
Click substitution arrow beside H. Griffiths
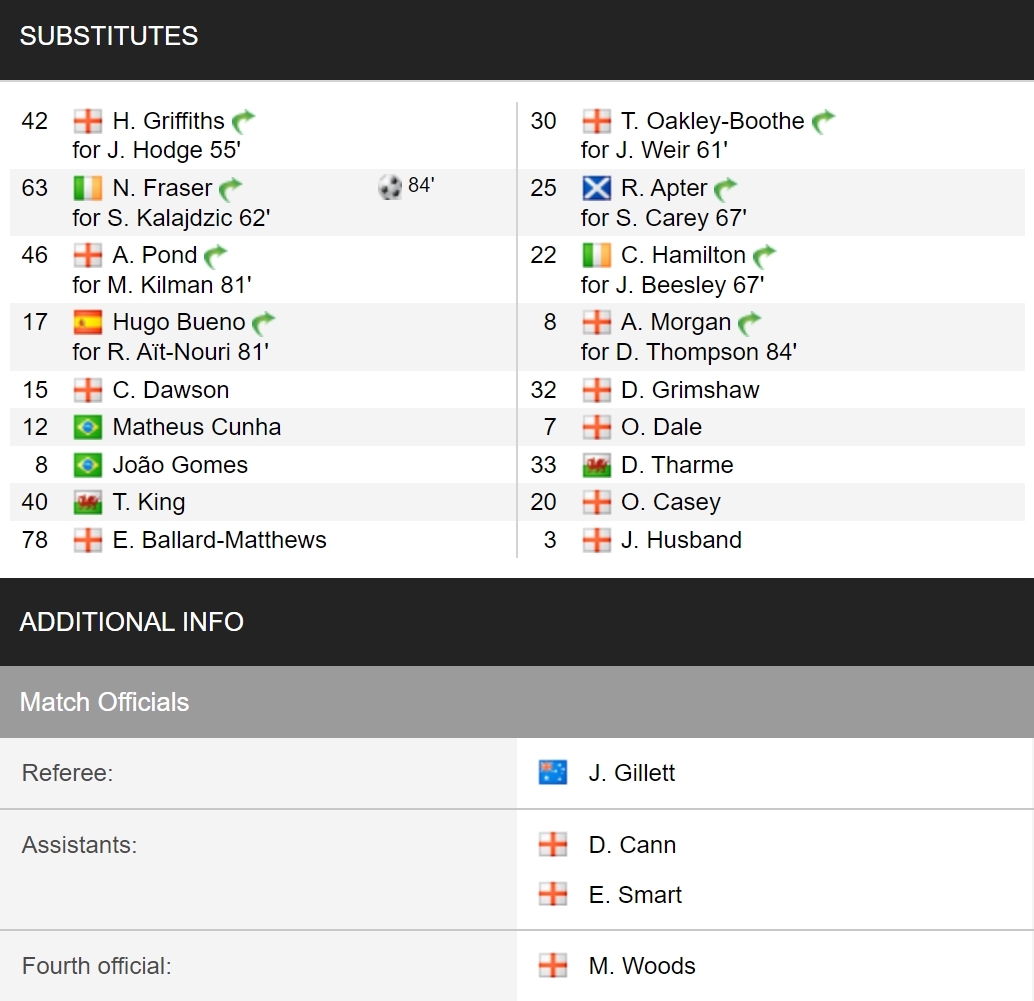point(243,121)
